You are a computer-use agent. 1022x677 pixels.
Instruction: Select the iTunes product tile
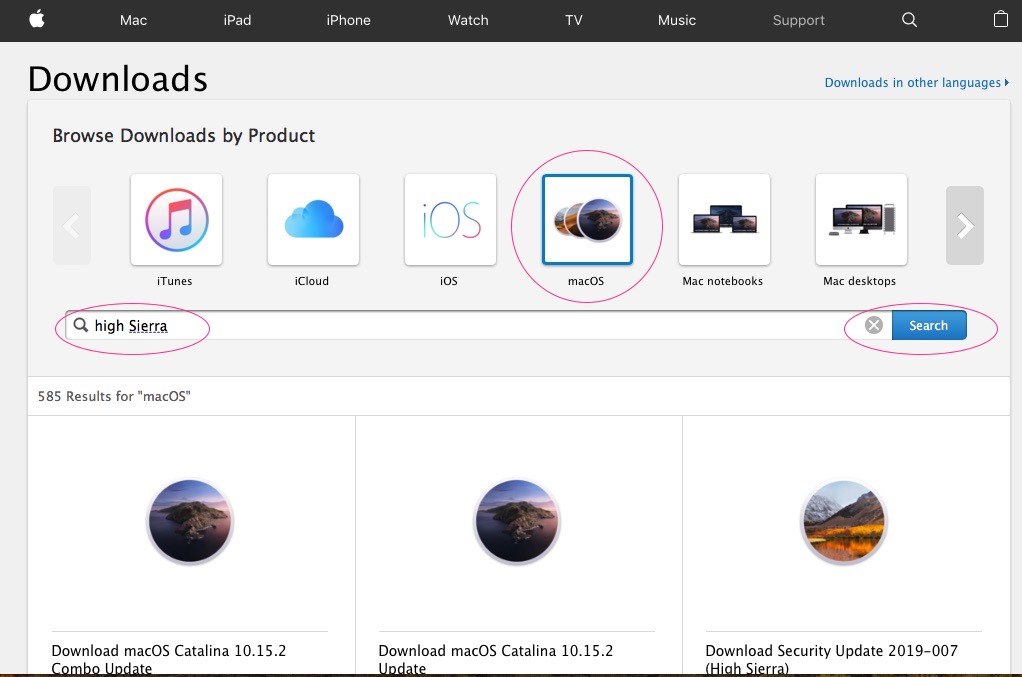point(177,220)
